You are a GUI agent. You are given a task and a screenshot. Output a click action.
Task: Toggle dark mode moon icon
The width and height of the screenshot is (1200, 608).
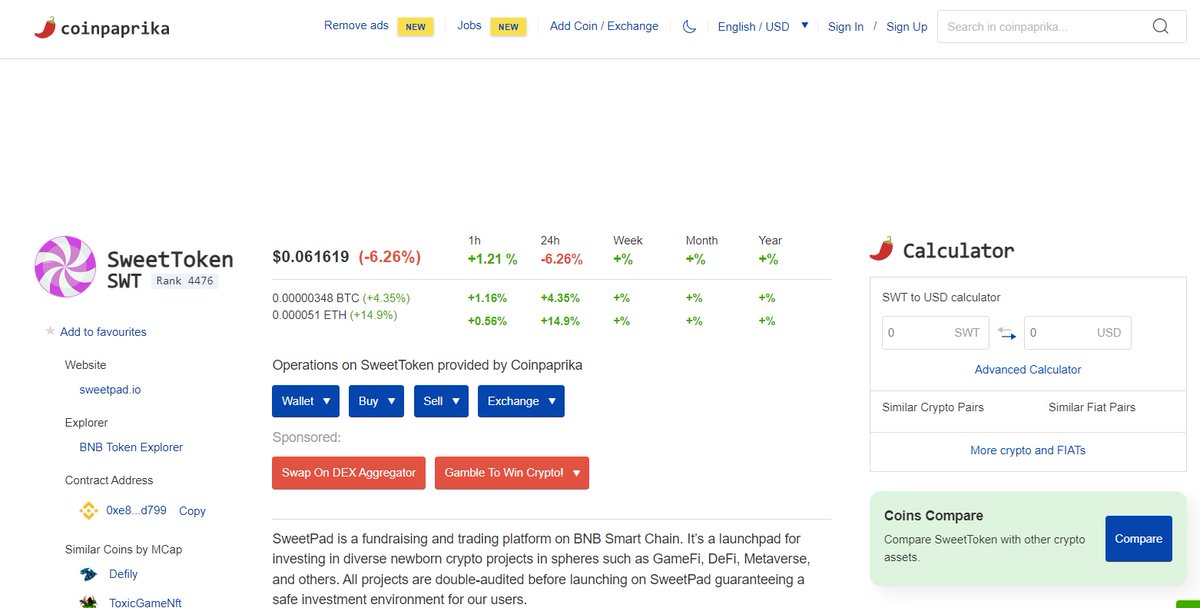point(689,27)
